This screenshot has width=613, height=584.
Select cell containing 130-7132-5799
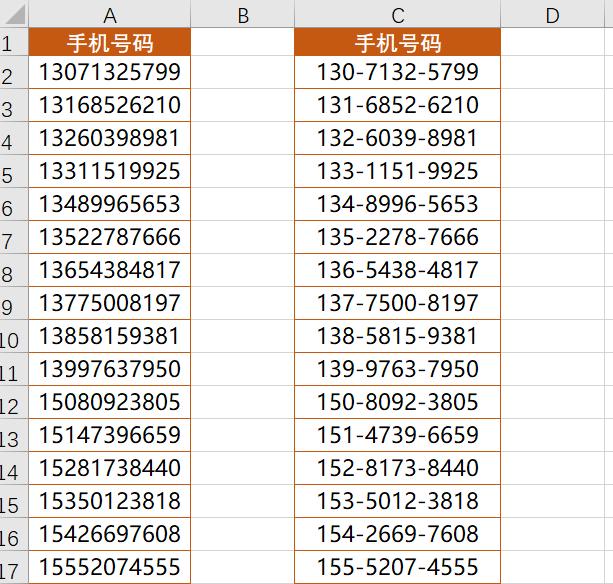click(397, 72)
